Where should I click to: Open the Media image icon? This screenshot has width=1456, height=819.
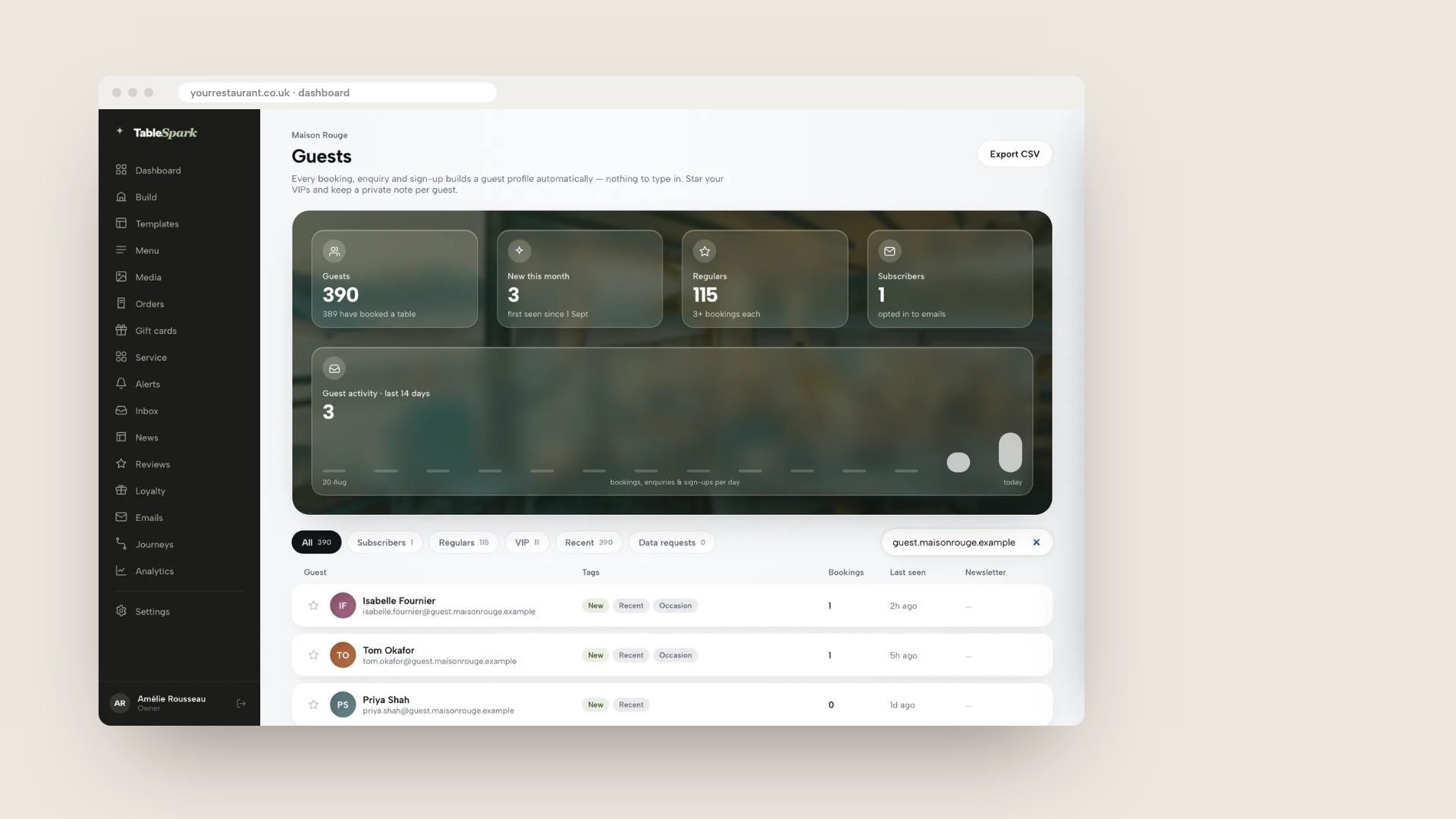121,277
